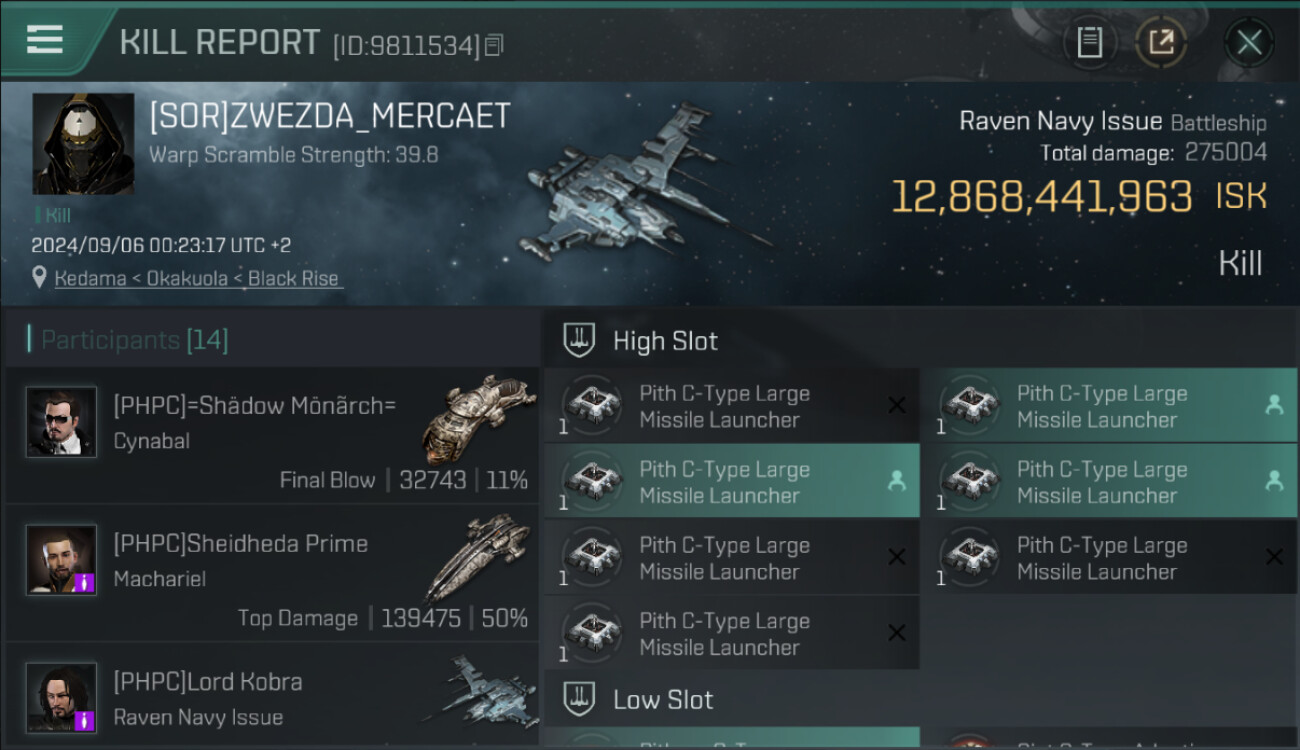The height and width of the screenshot is (750, 1300).
Task: Close the kill report window
Action: 1248,42
